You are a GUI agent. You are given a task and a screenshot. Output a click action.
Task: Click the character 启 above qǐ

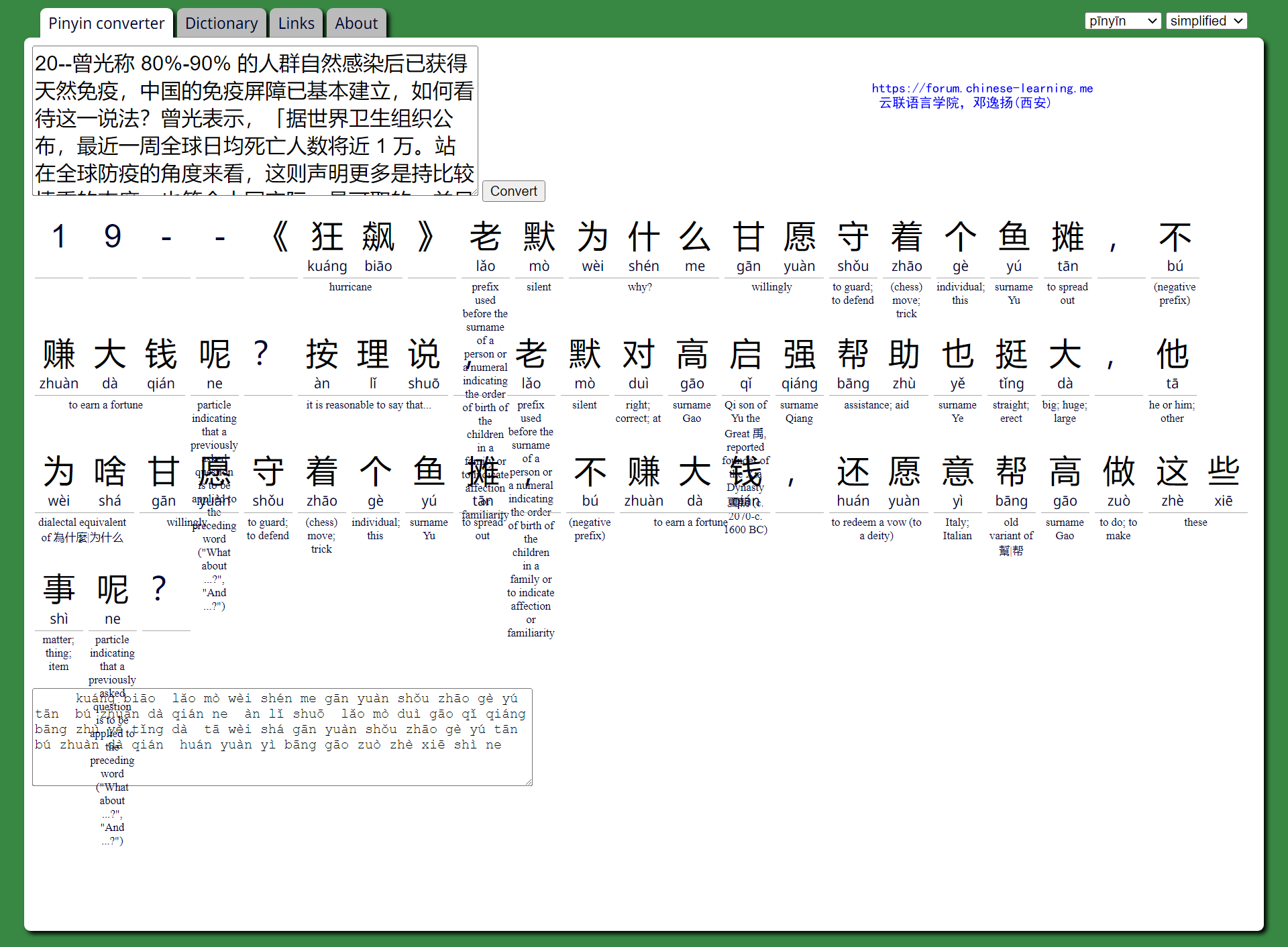click(x=745, y=354)
